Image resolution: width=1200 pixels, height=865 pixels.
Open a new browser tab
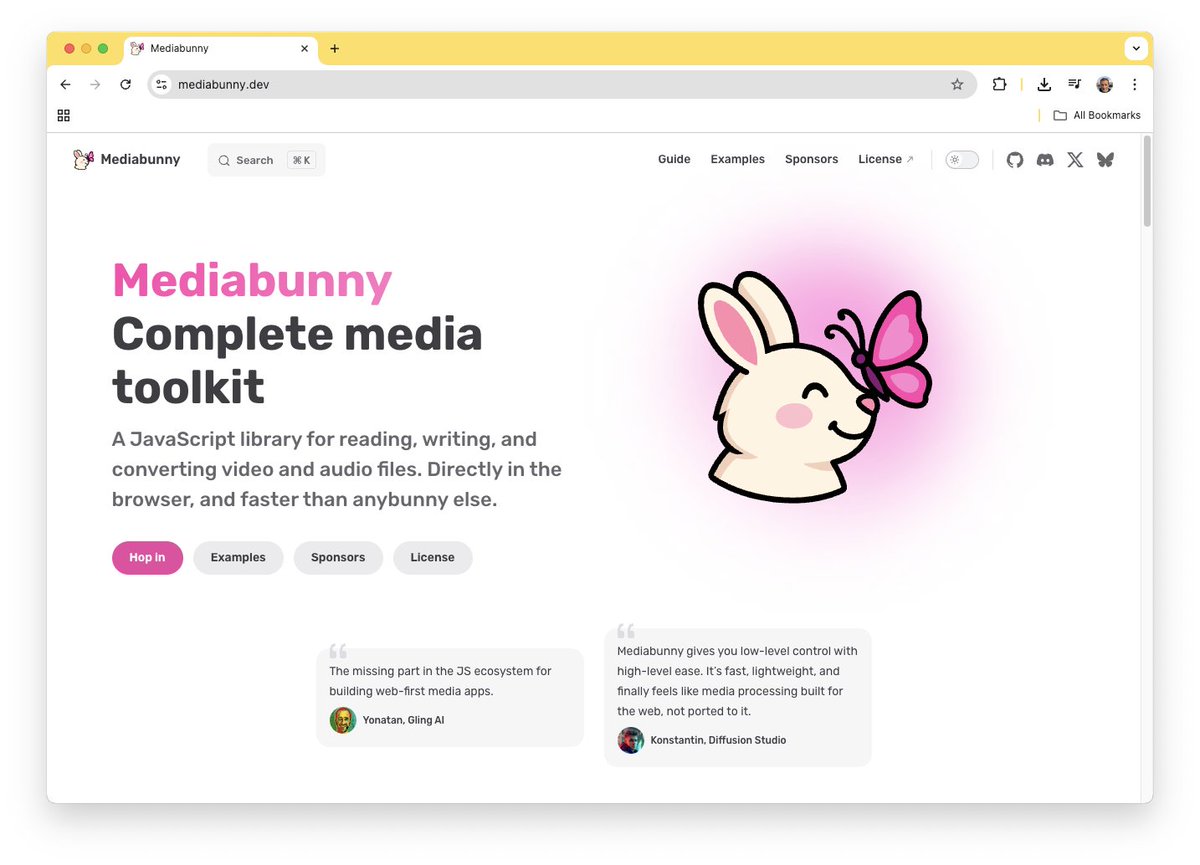tap(334, 49)
